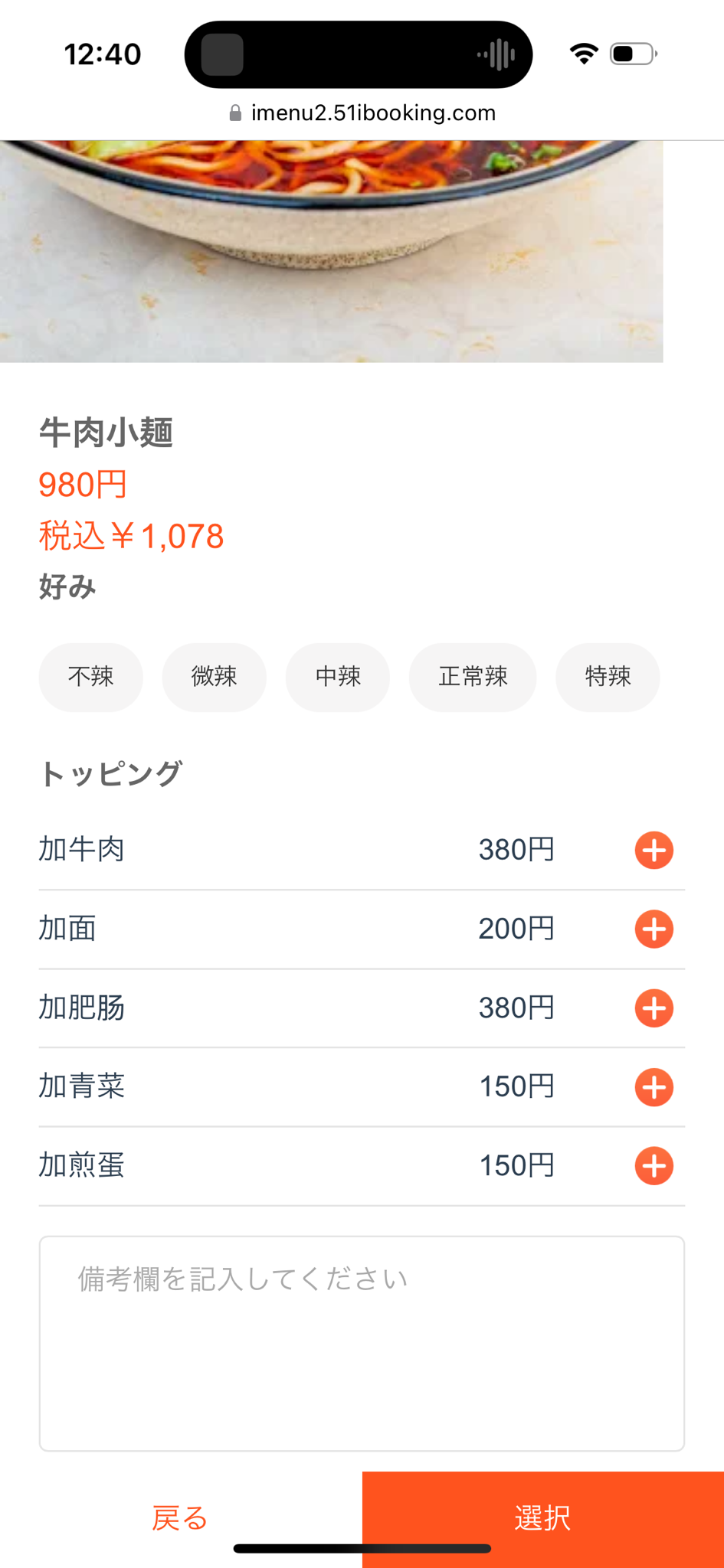
Task: Tap the imenu2.51ibooking.com address bar
Action: tap(362, 113)
